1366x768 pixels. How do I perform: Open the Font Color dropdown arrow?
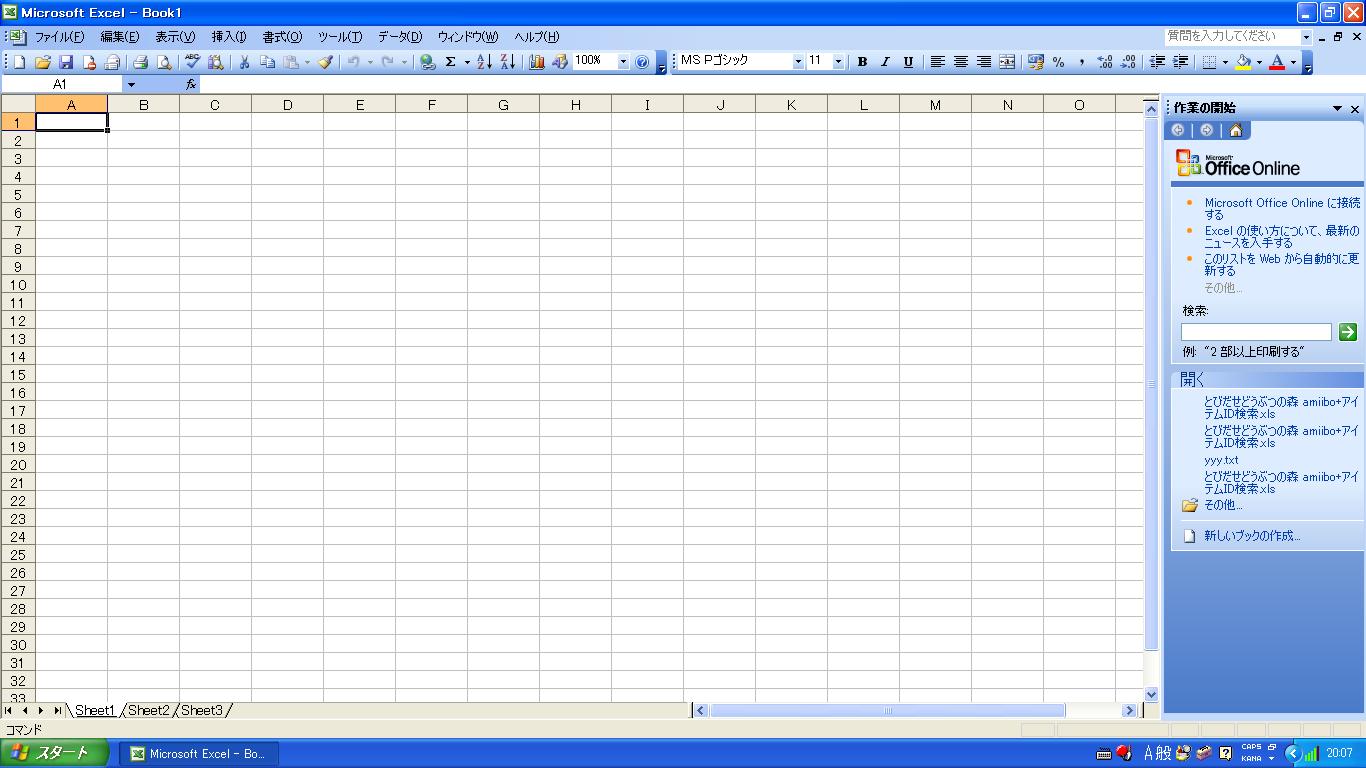(1293, 62)
